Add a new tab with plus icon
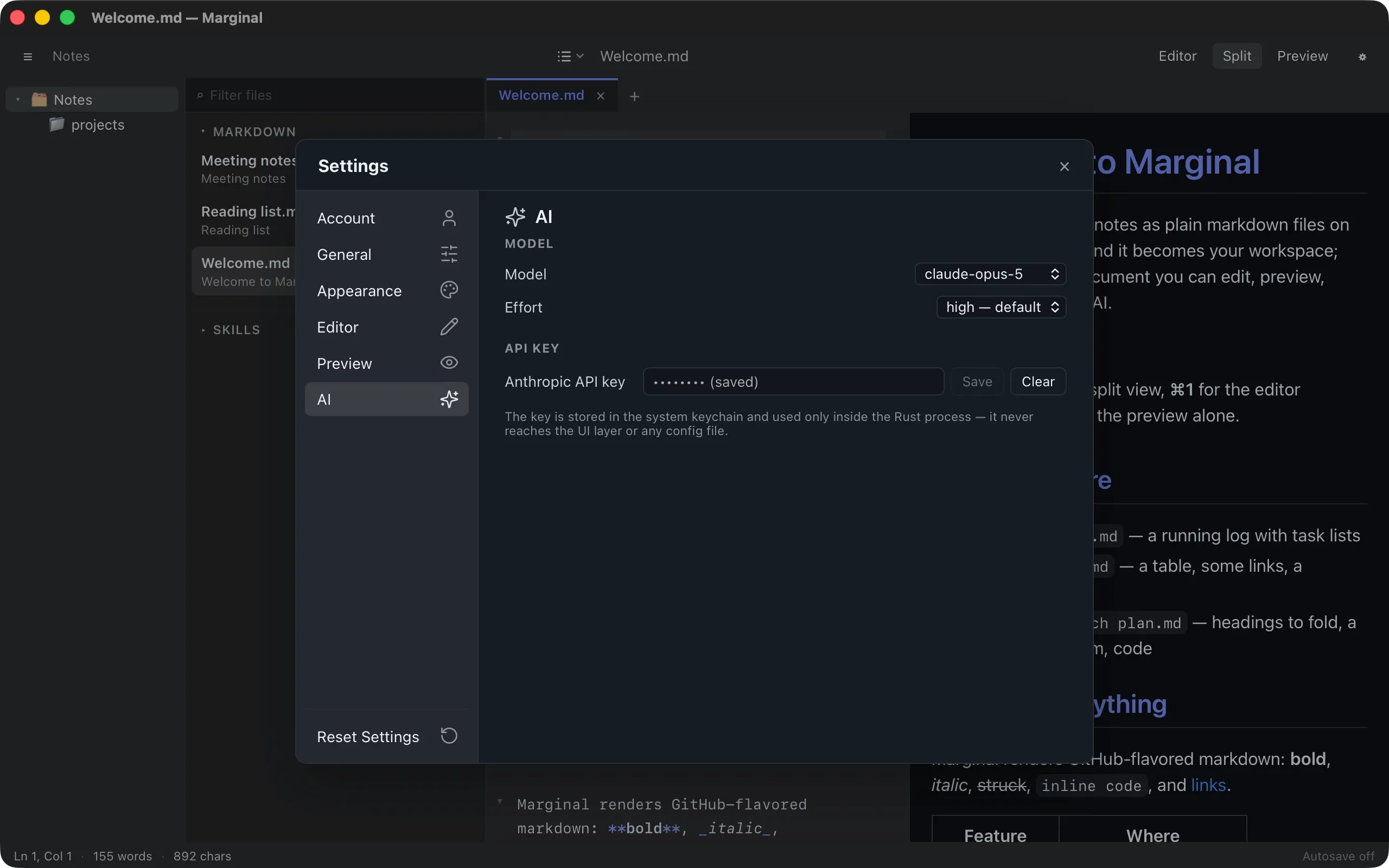The height and width of the screenshot is (868, 1389). tap(634, 97)
